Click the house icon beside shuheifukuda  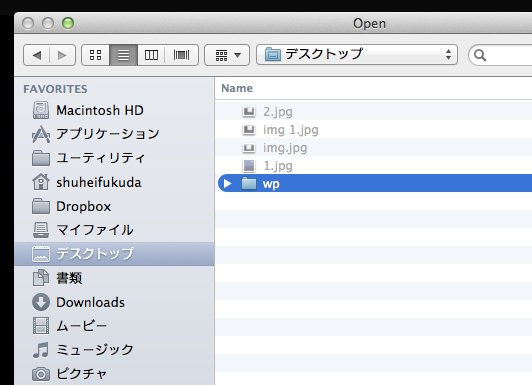coord(41,181)
